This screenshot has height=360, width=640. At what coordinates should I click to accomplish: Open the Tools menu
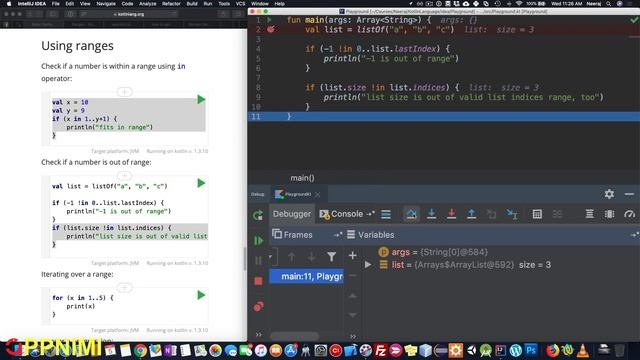click(x=224, y=4)
